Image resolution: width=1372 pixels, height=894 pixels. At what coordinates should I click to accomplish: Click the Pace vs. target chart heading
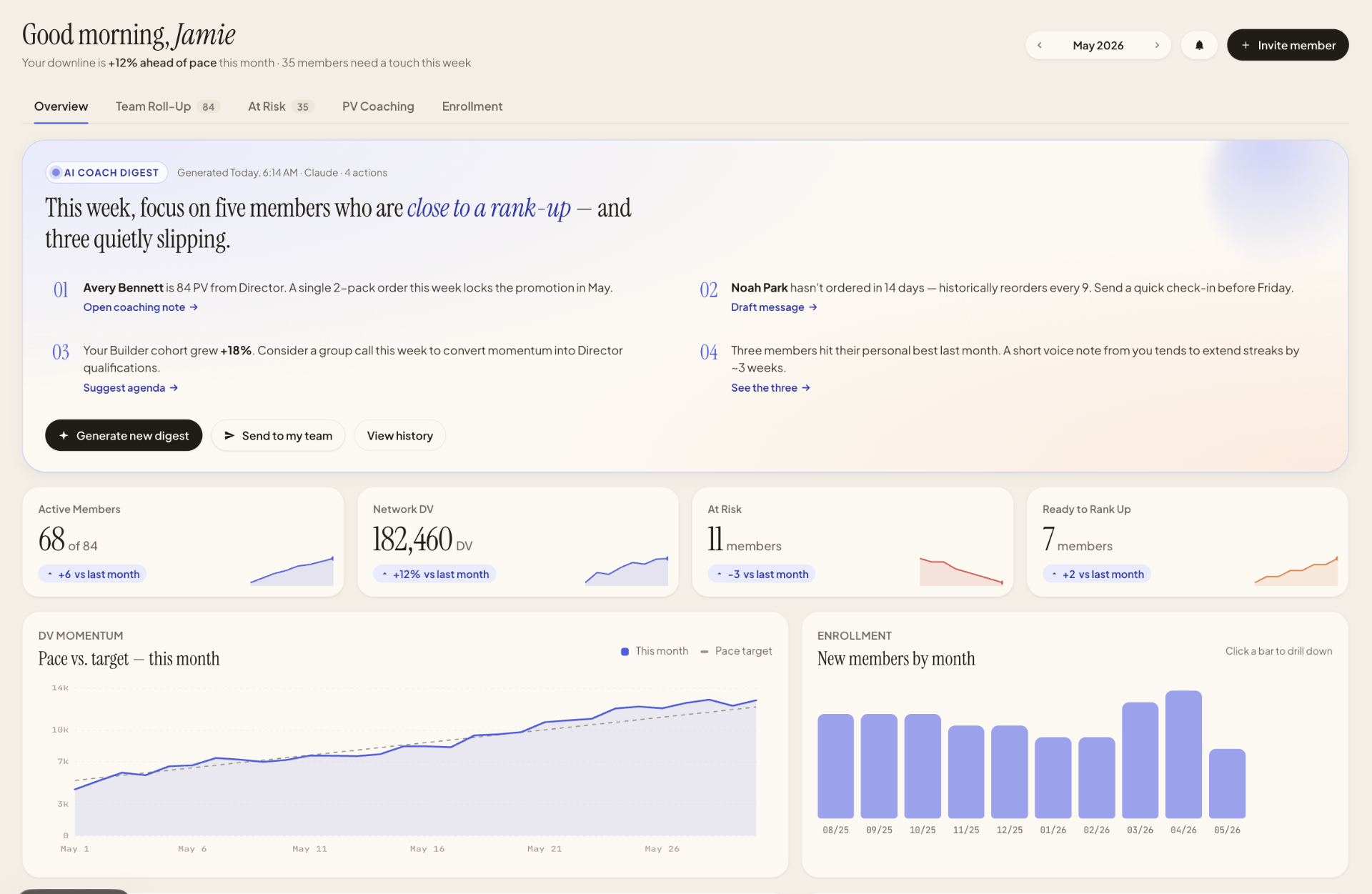click(x=129, y=659)
